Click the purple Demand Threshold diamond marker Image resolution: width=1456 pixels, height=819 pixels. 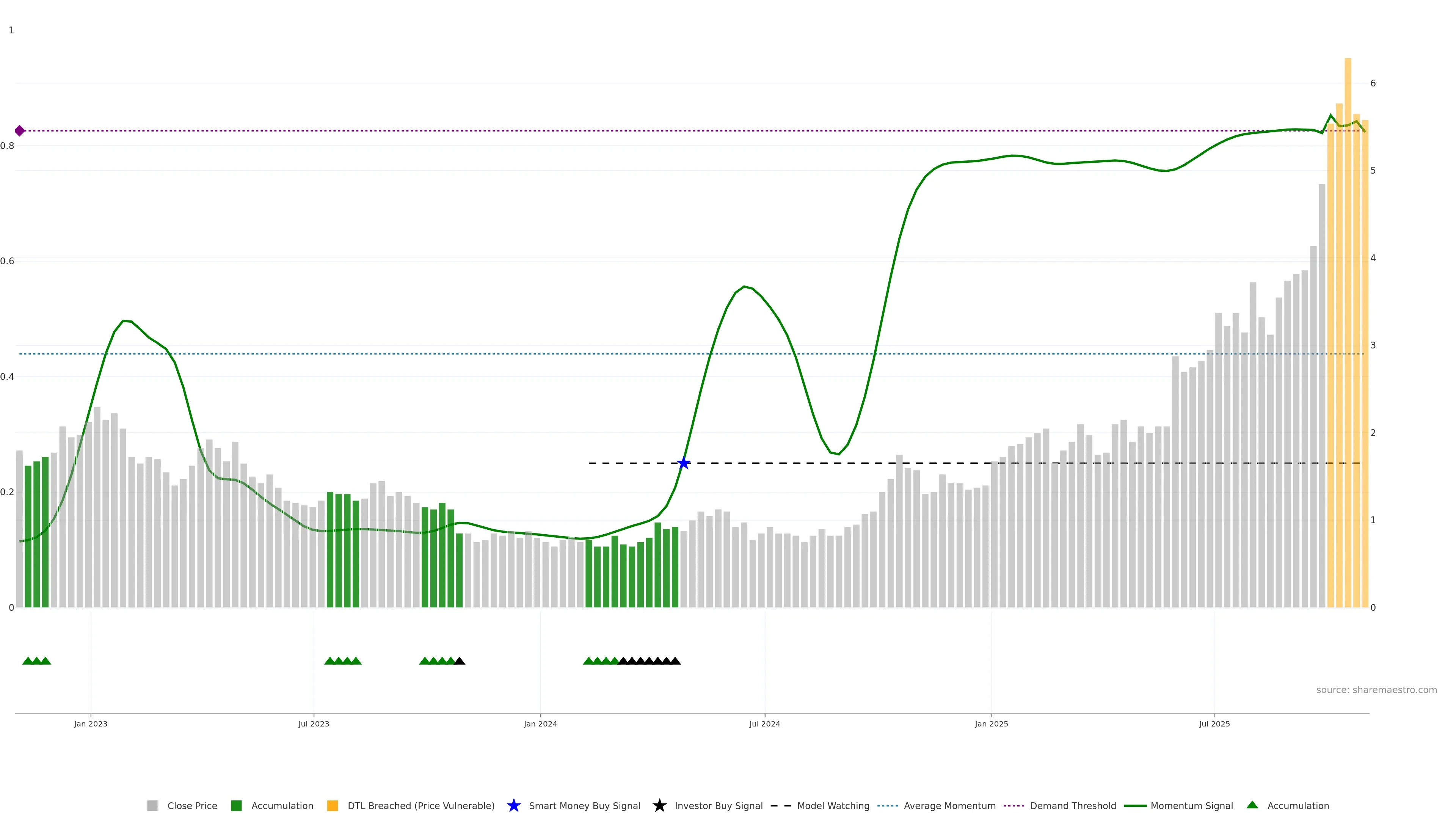(20, 130)
